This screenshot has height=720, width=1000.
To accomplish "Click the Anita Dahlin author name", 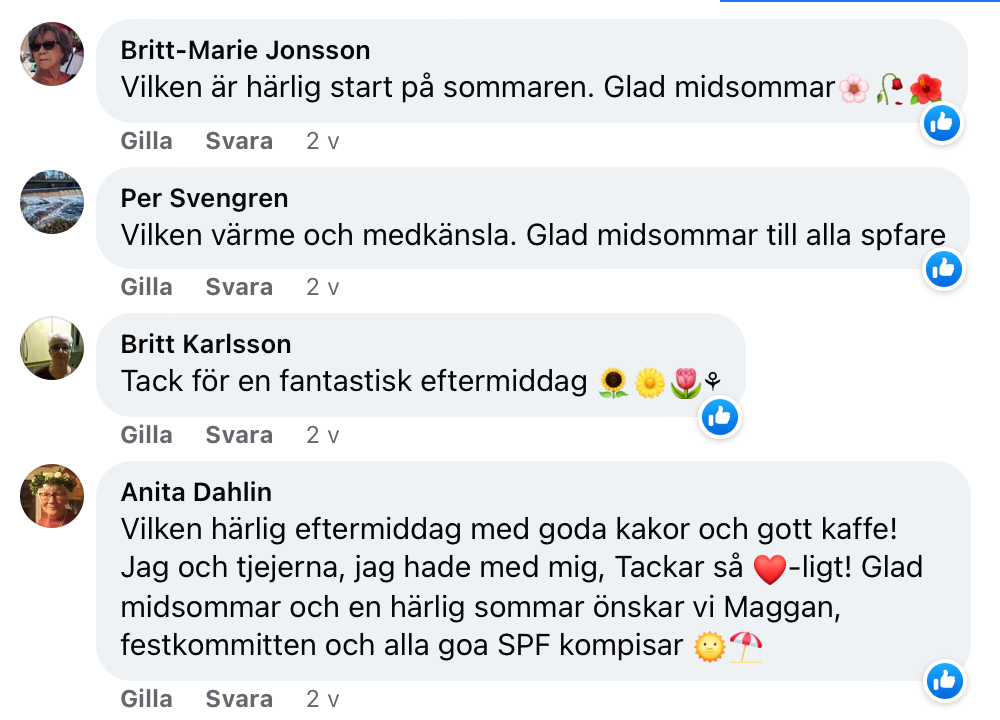I will (x=196, y=492).
